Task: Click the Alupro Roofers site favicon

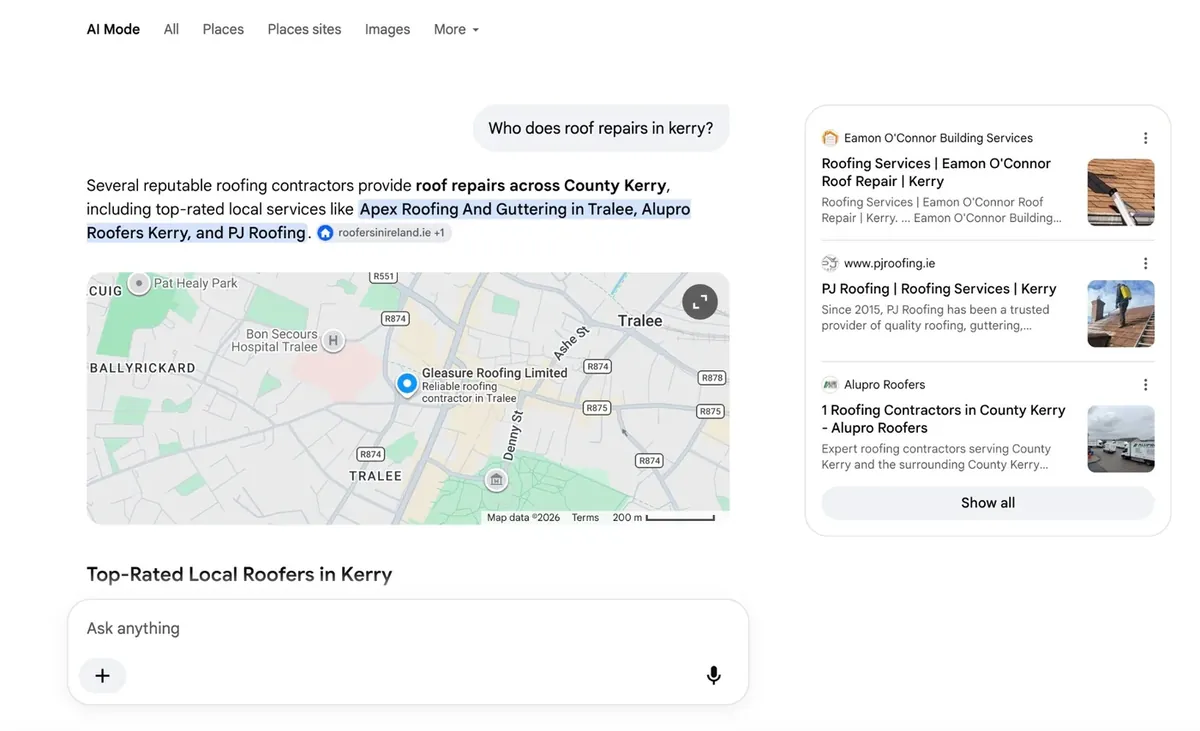Action: (x=829, y=385)
